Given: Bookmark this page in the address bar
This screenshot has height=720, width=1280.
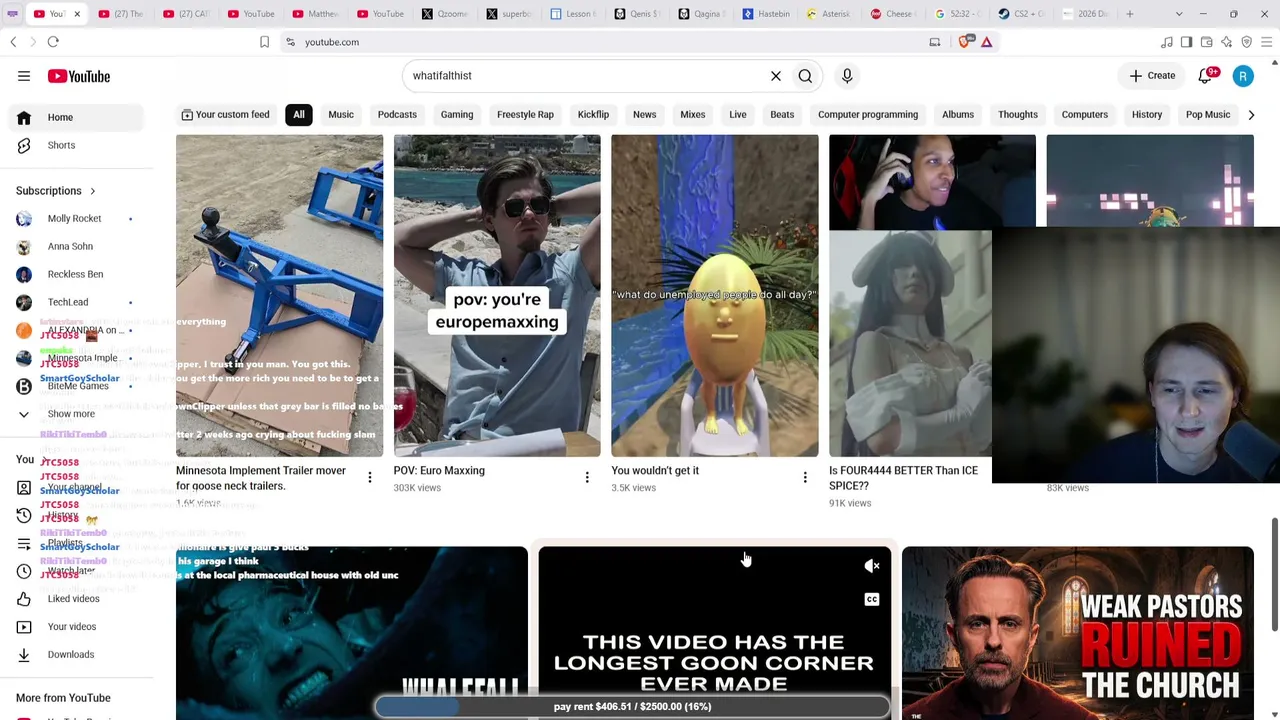Looking at the screenshot, I should pos(264,42).
